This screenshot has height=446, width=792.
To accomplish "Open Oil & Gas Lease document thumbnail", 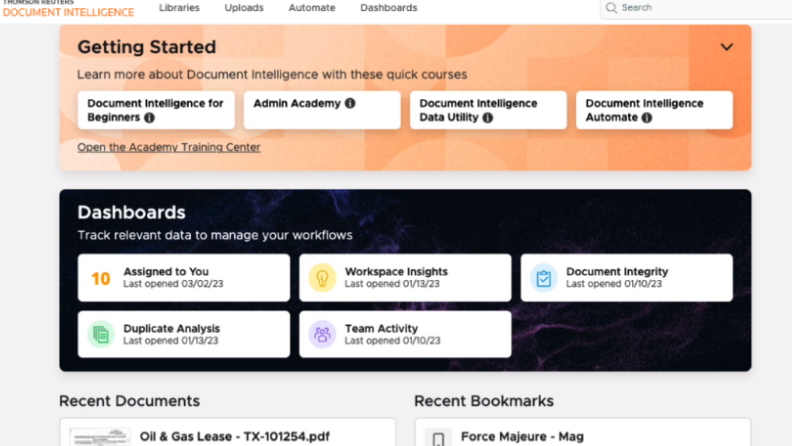I will pyautogui.click(x=100, y=437).
